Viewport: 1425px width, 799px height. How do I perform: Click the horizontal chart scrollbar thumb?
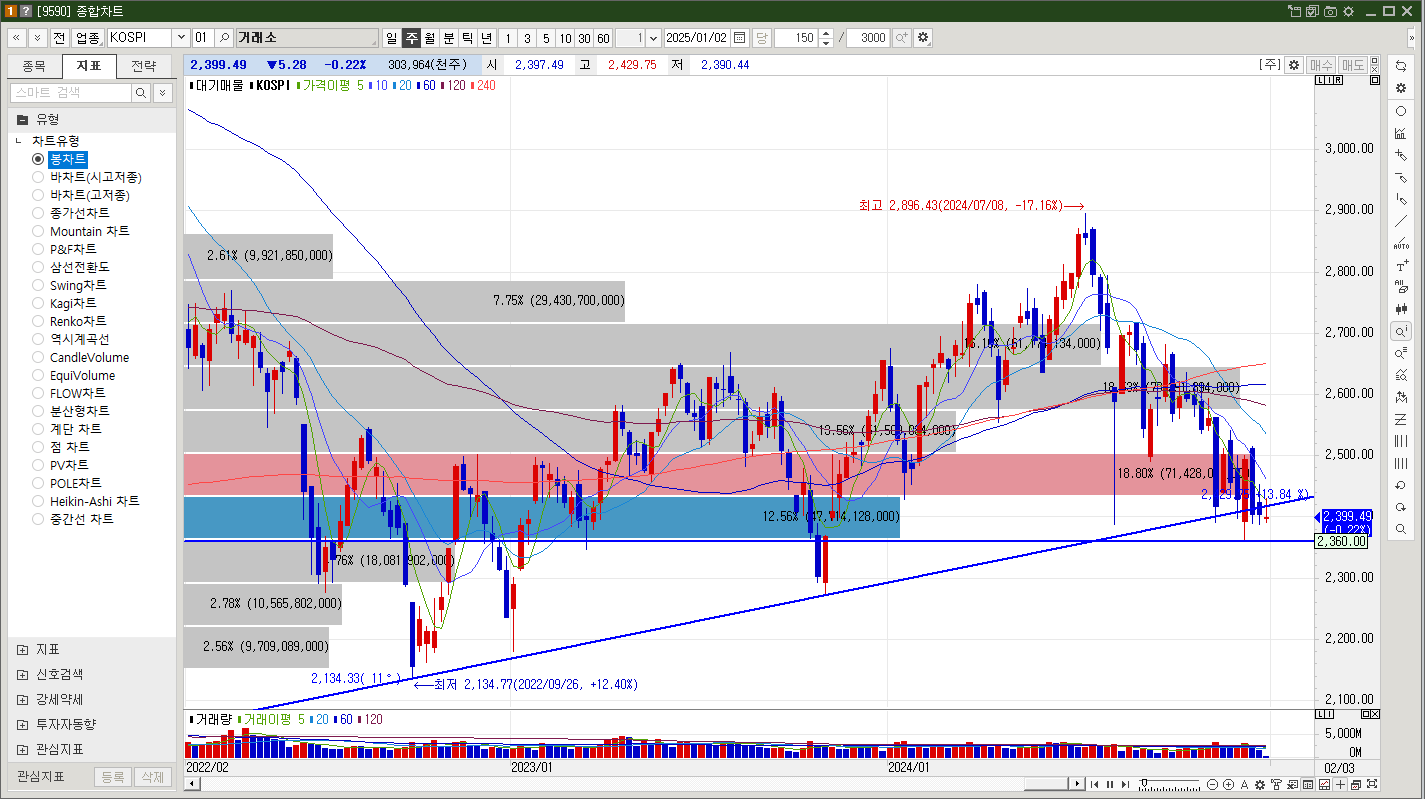coord(1047,784)
